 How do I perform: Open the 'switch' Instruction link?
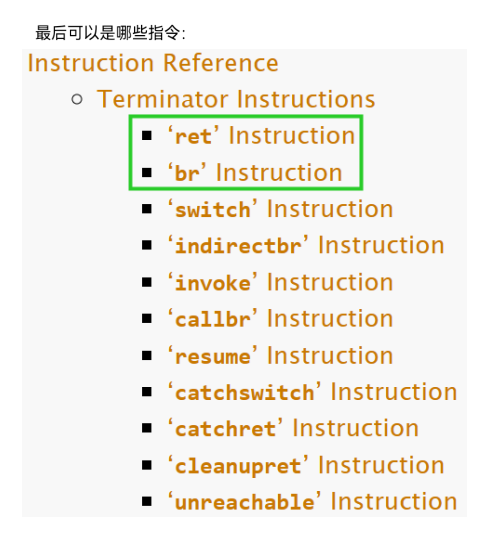coord(281,209)
